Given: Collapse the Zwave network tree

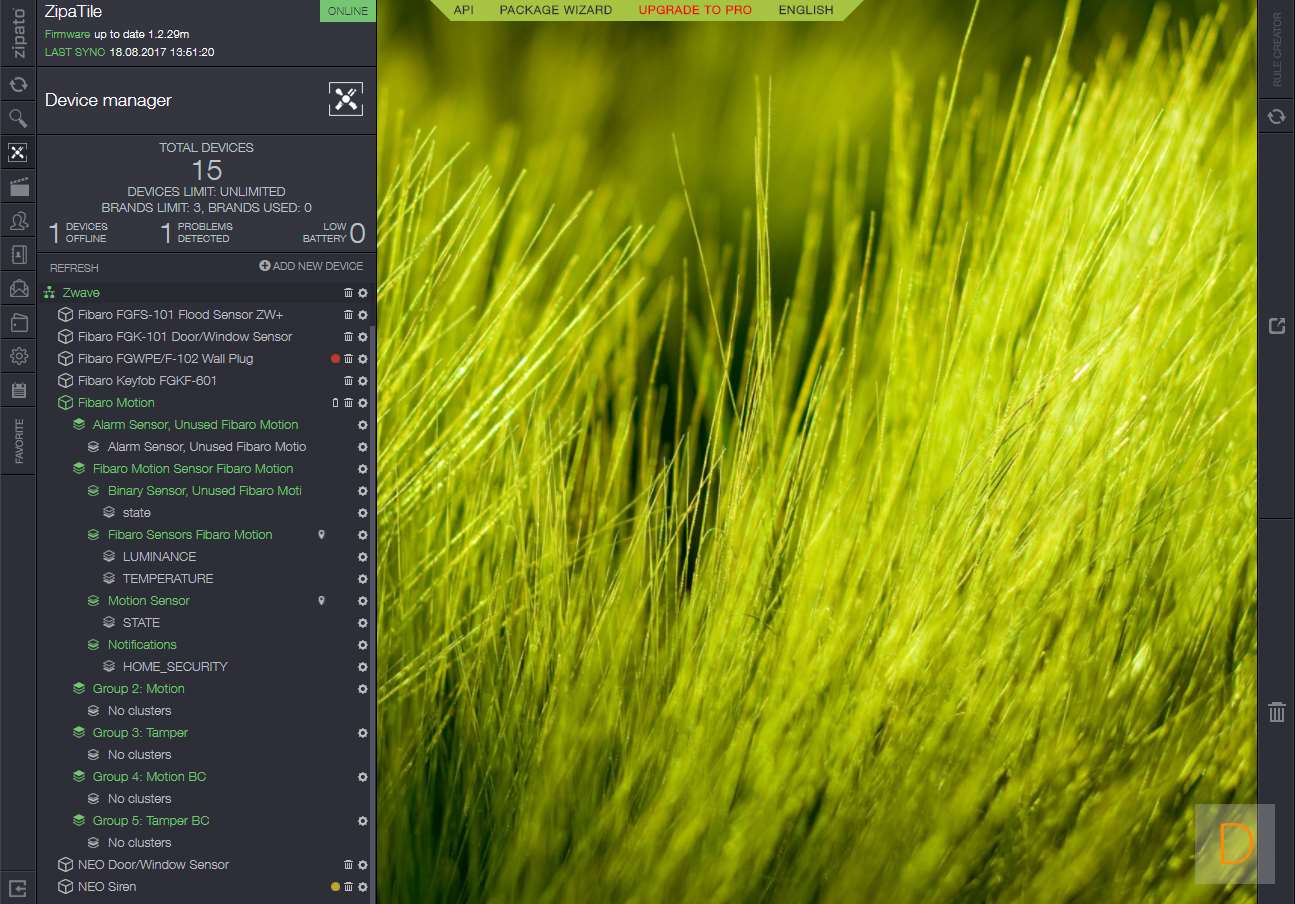Looking at the screenshot, I should coord(48,293).
